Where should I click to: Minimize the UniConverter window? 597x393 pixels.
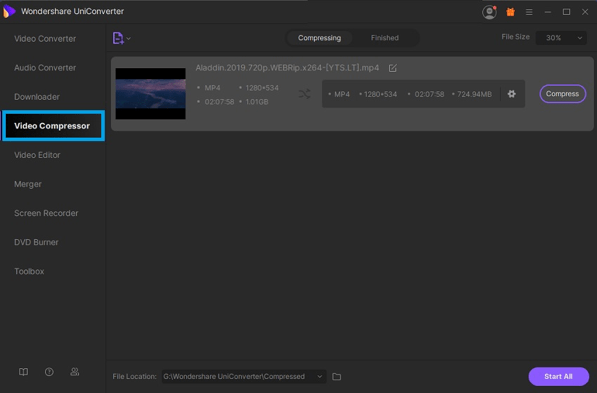pos(548,12)
